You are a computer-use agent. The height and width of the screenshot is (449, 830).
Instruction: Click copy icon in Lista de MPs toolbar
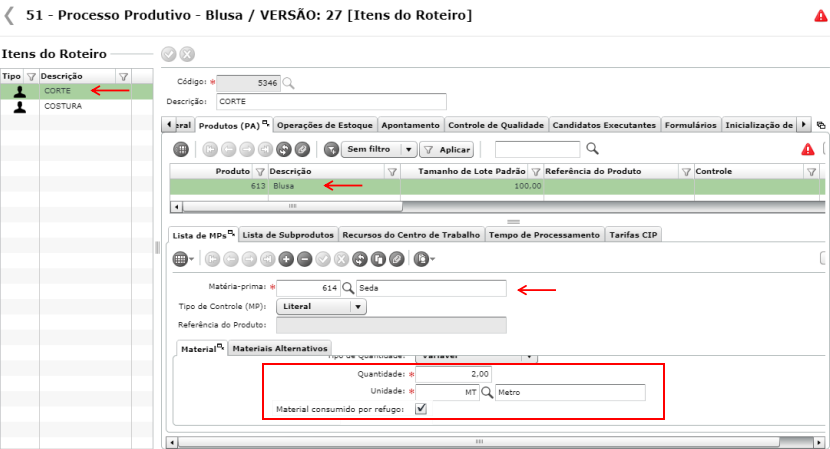(378, 259)
